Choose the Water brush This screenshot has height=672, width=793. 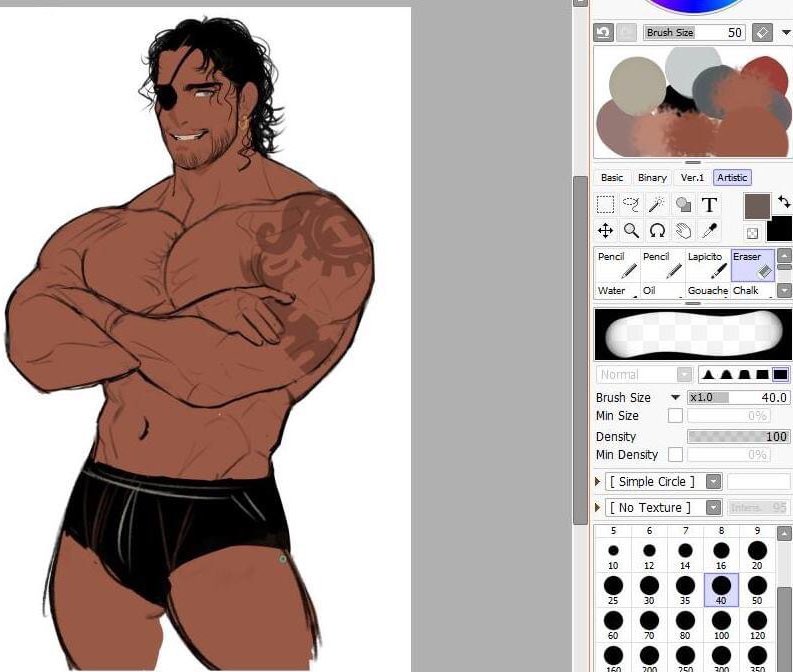[x=618, y=290]
